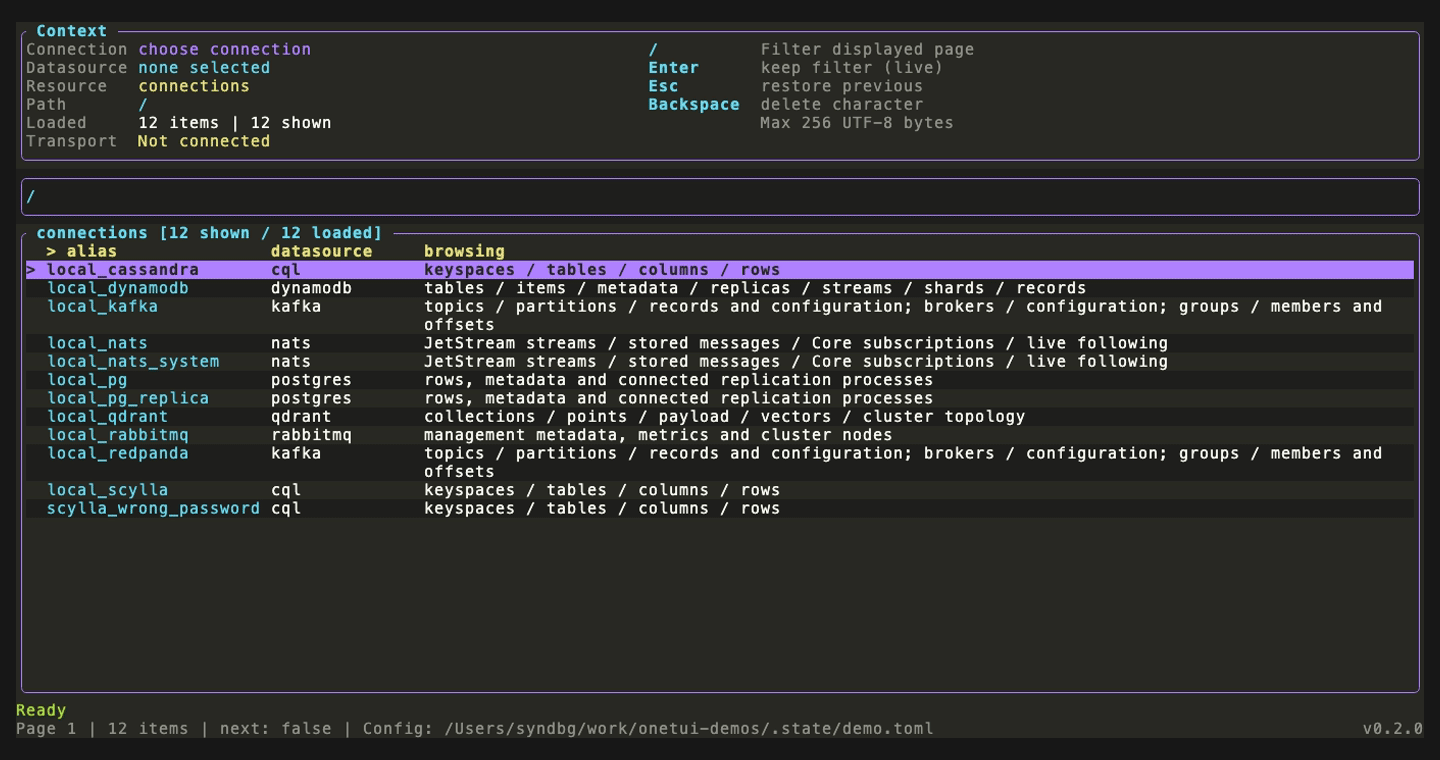Select the local_cassandra connection row

pos(720,270)
